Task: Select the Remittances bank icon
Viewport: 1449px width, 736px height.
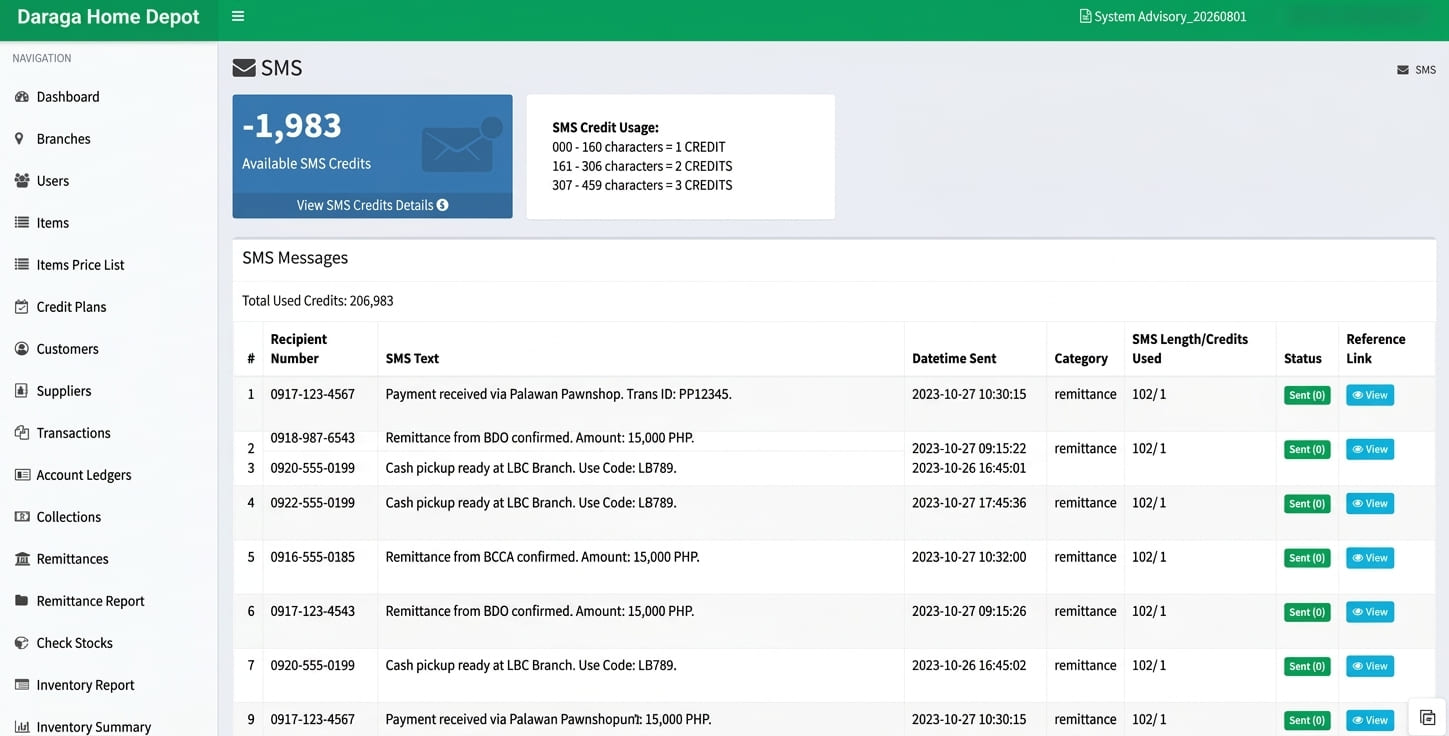Action: pos(21,559)
